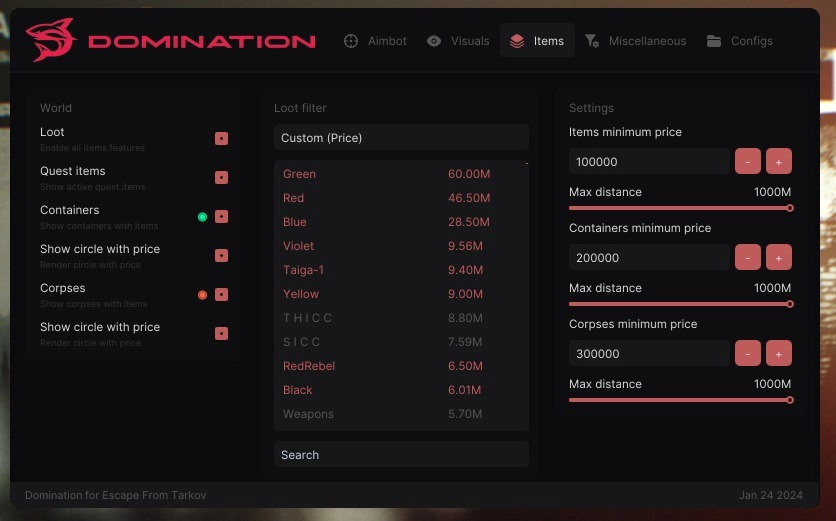The width and height of the screenshot is (836, 521).
Task: Select the RedRebel loot entry
Action: pos(309,366)
